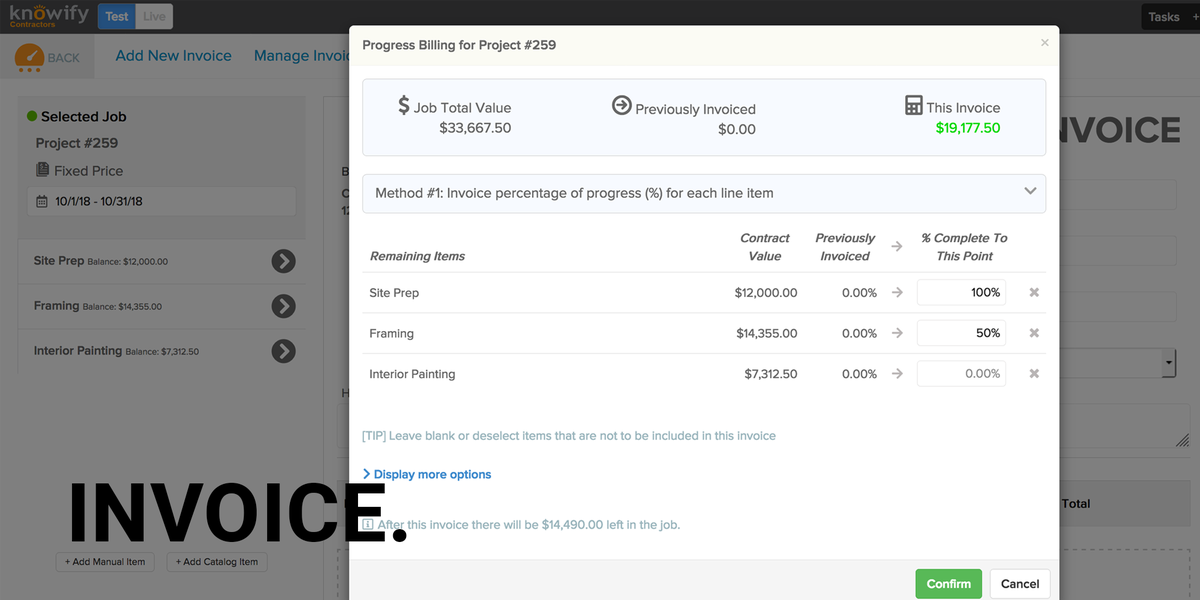Open the billing Method #1 dropdown

point(704,193)
